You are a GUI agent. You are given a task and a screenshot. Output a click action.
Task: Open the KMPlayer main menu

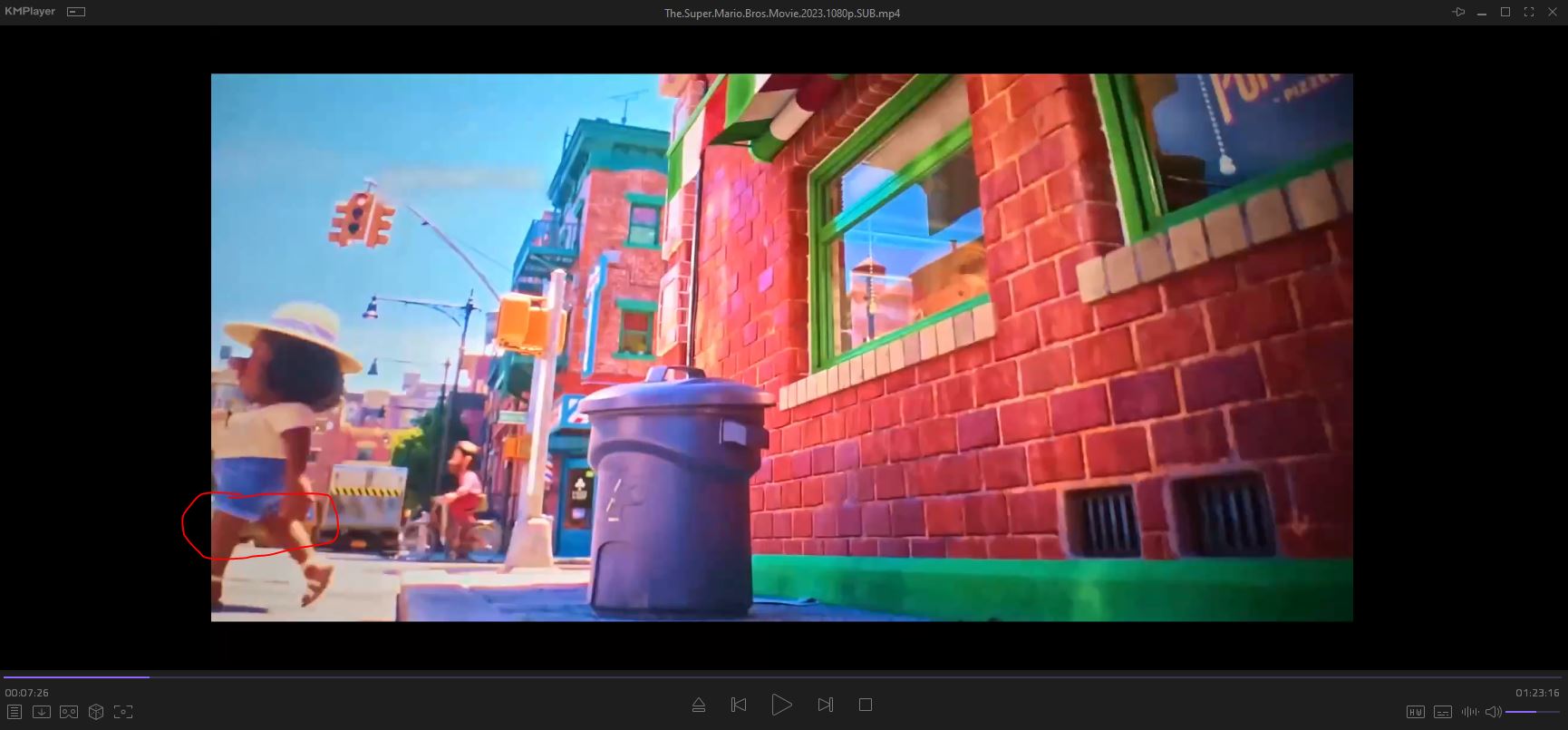30,12
